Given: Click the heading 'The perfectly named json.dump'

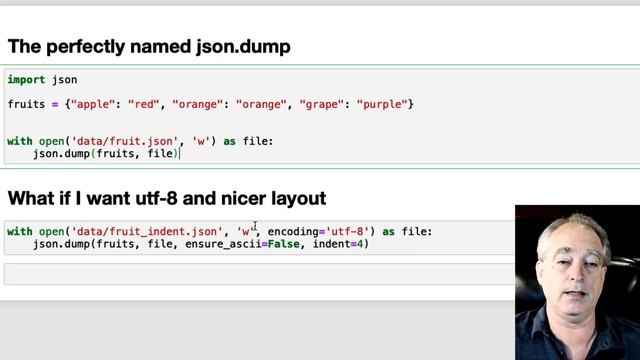Looking at the screenshot, I should (149, 47).
